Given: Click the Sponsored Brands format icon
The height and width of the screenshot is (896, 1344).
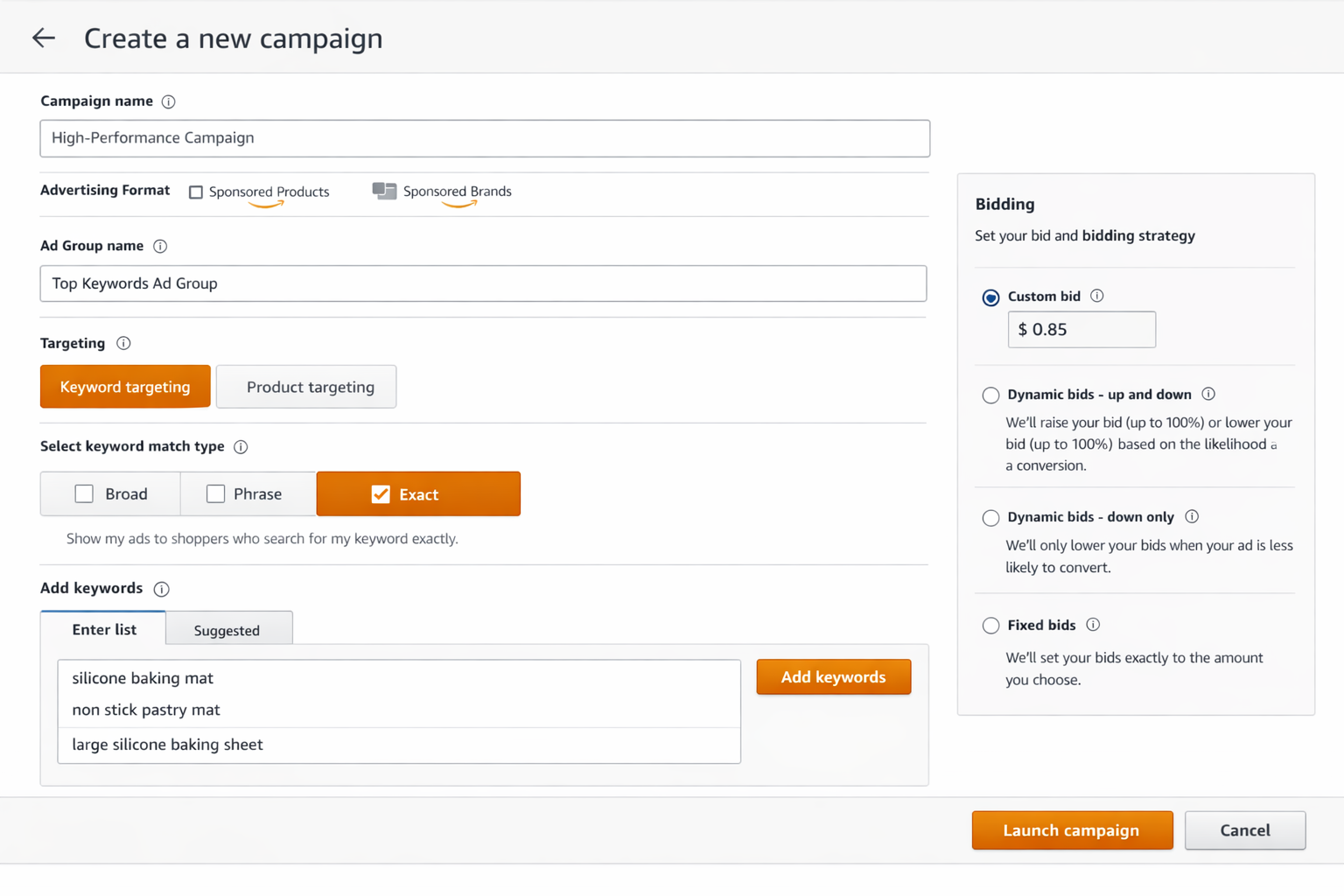Looking at the screenshot, I should click(384, 191).
